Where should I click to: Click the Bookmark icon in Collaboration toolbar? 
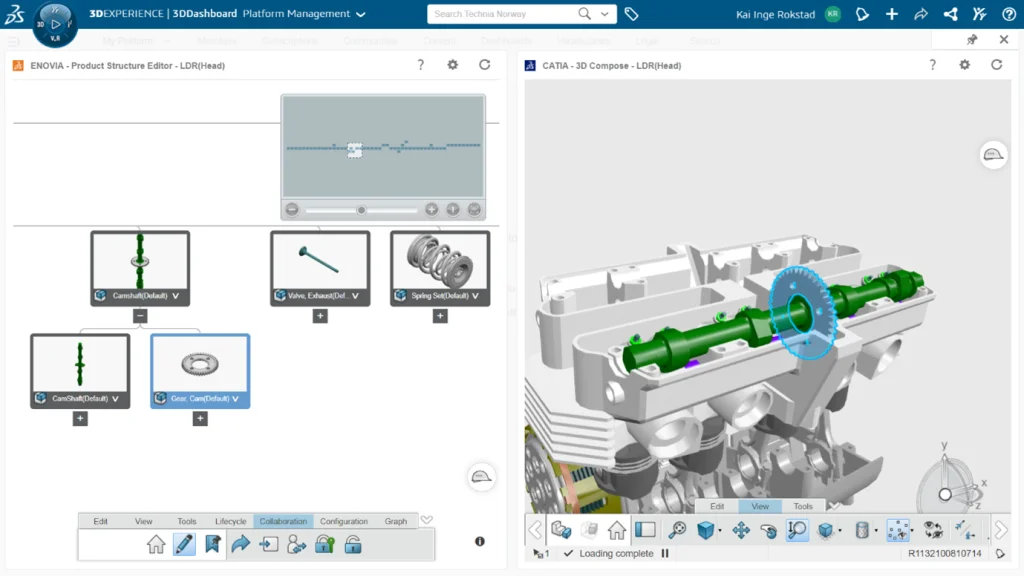(x=212, y=544)
